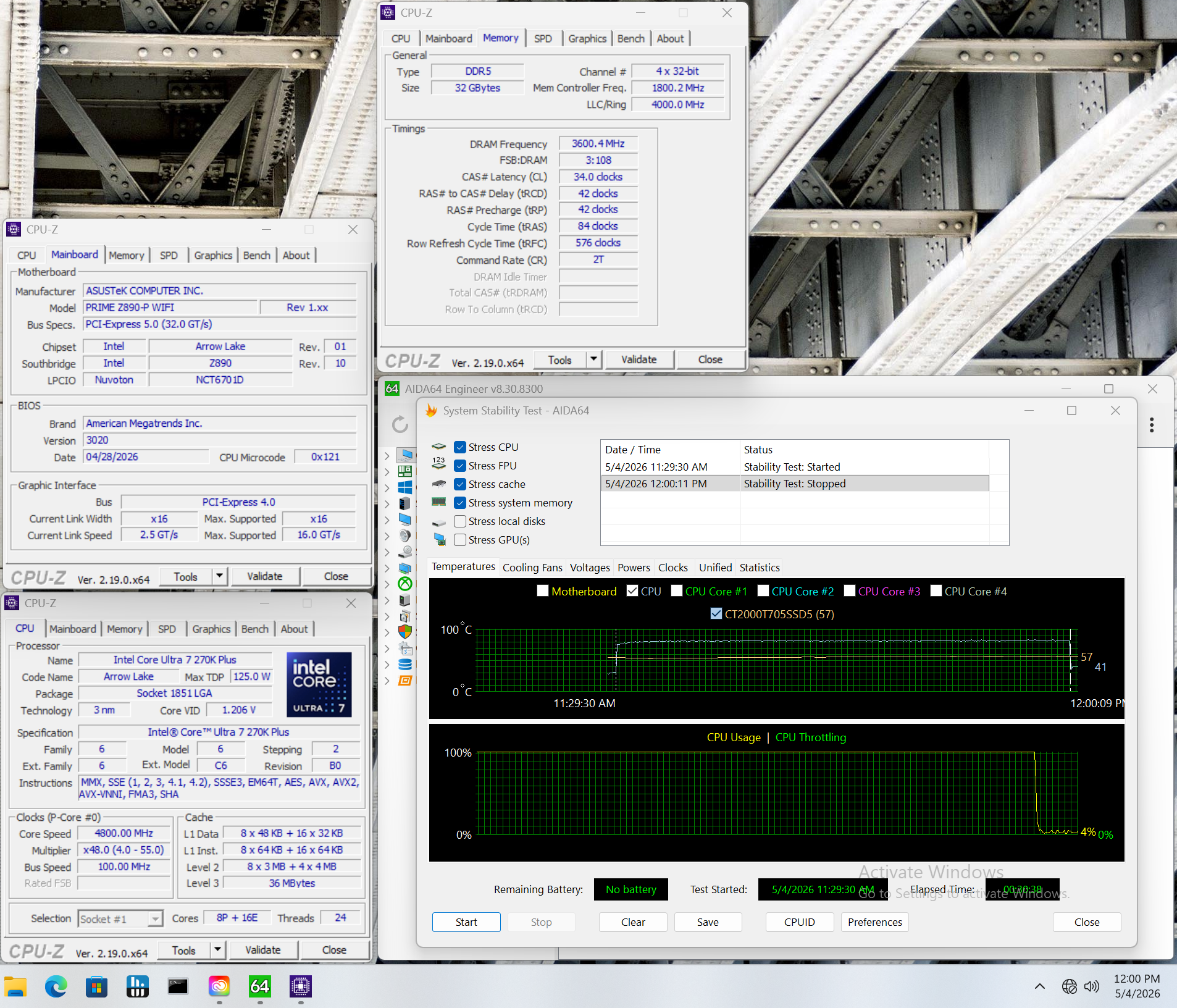Switch to CPU-Z taskbar icon

[301, 986]
